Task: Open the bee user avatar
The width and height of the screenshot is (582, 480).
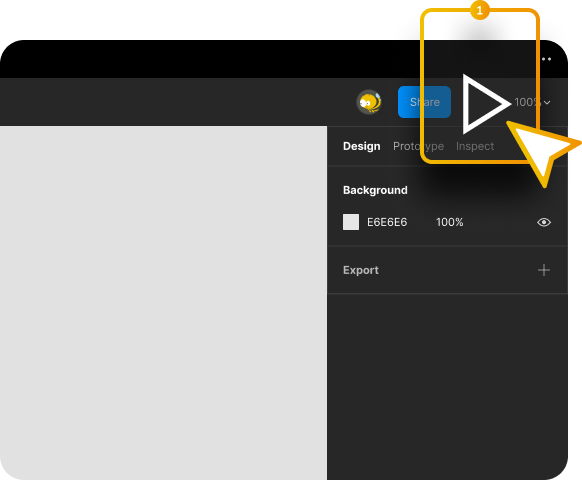Action: tap(369, 102)
